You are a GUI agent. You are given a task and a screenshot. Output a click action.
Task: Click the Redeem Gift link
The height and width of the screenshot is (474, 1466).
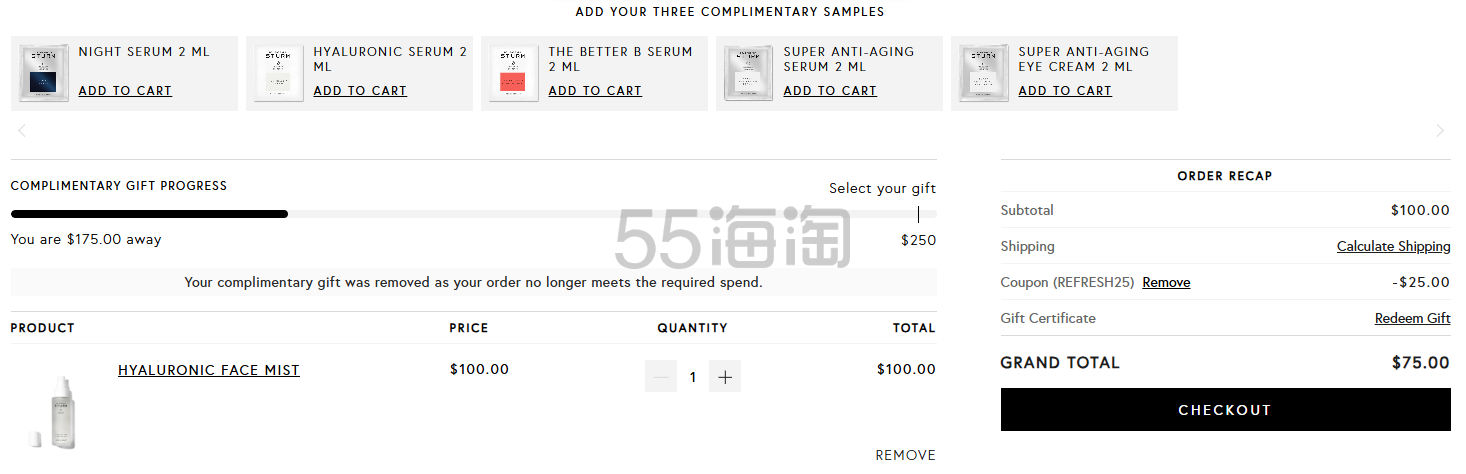pyautogui.click(x=1412, y=319)
